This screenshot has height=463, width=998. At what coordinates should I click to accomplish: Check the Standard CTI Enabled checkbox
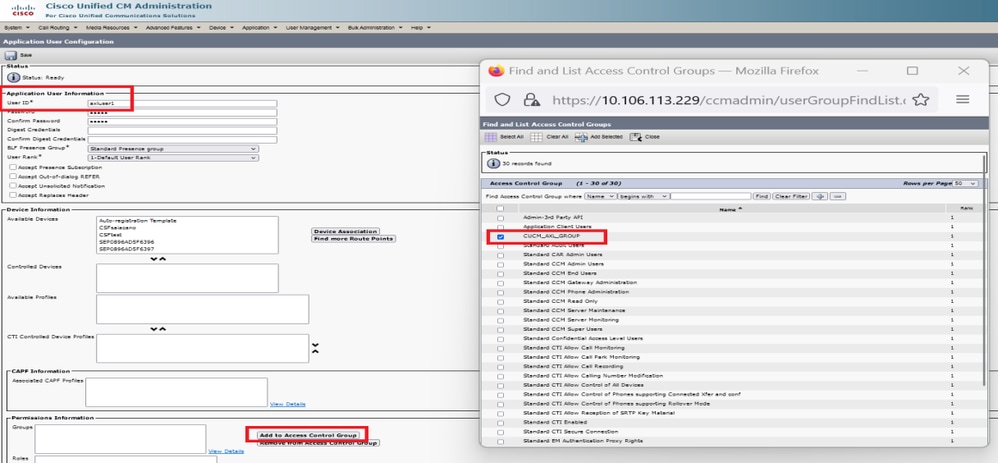[x=500, y=422]
